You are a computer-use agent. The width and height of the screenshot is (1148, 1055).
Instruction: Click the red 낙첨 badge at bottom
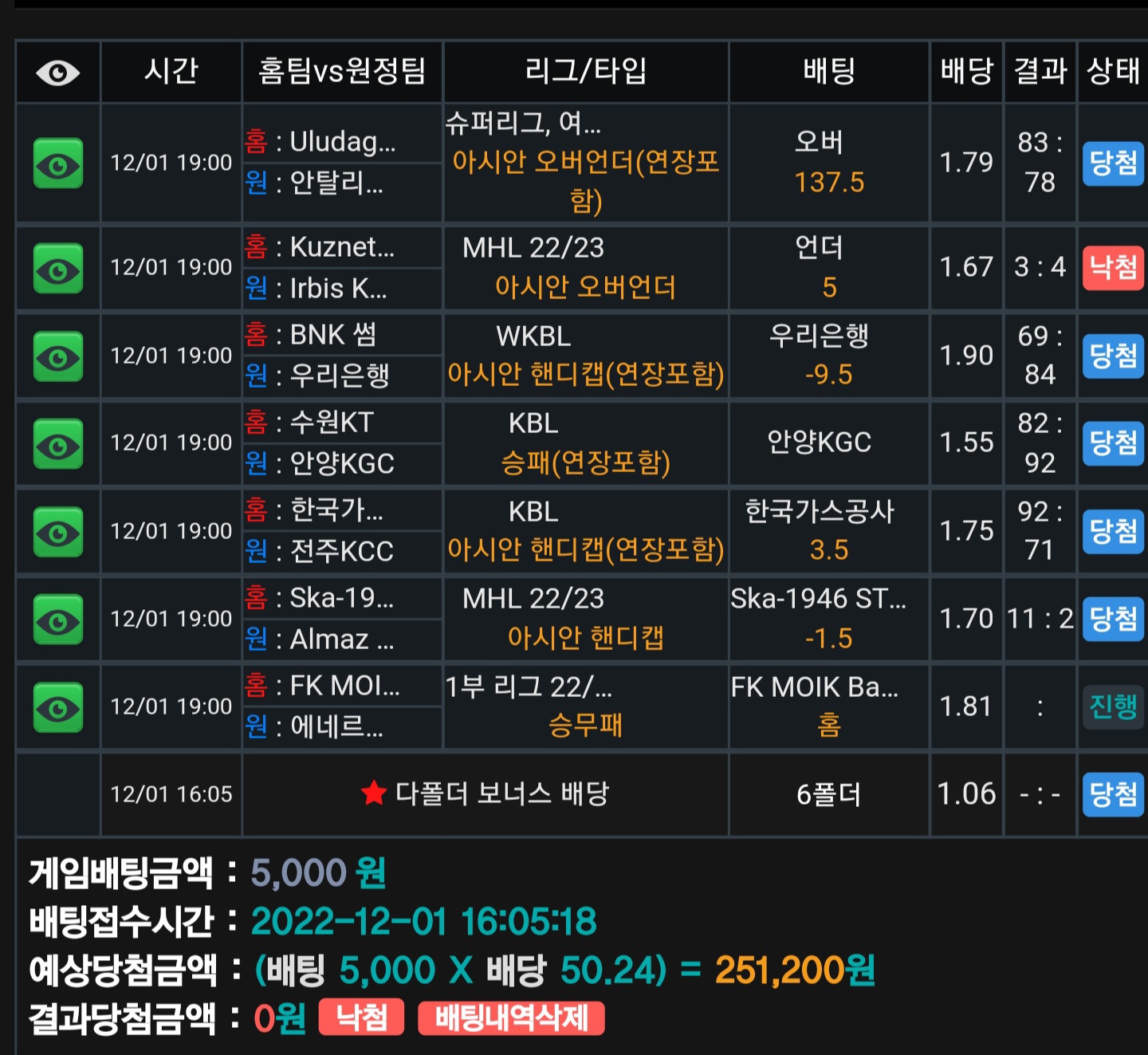361,1018
